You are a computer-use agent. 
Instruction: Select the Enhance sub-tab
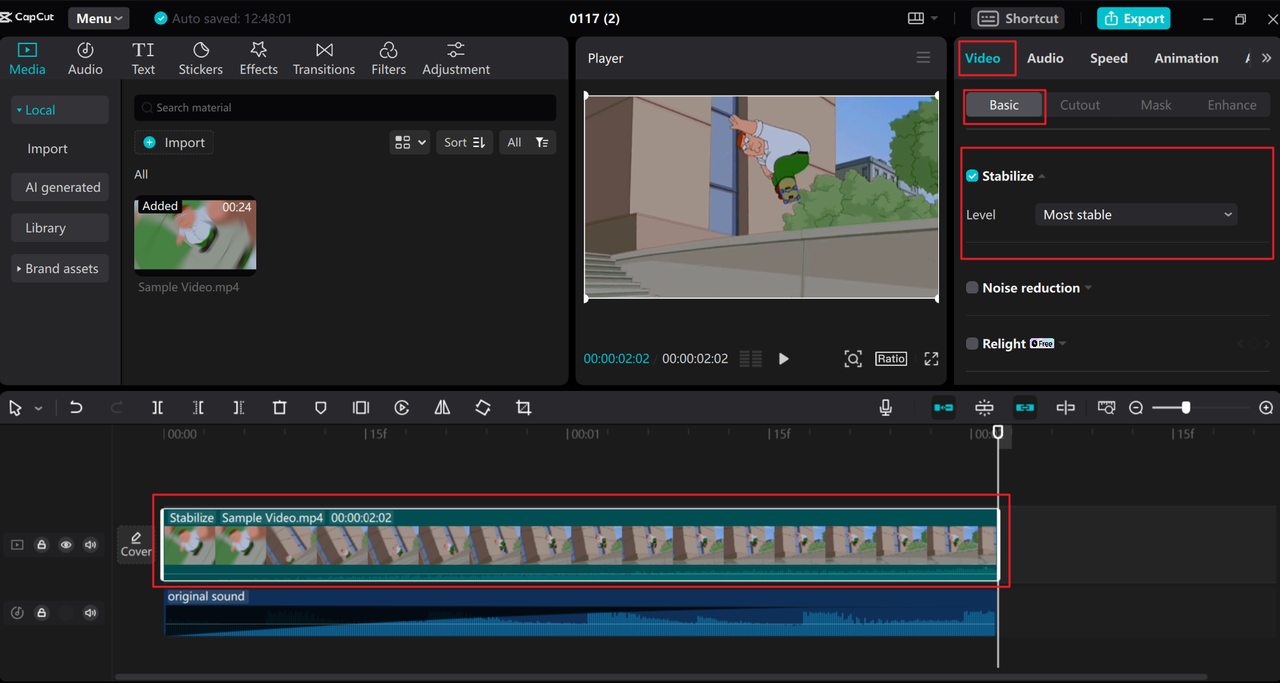[x=1231, y=105]
